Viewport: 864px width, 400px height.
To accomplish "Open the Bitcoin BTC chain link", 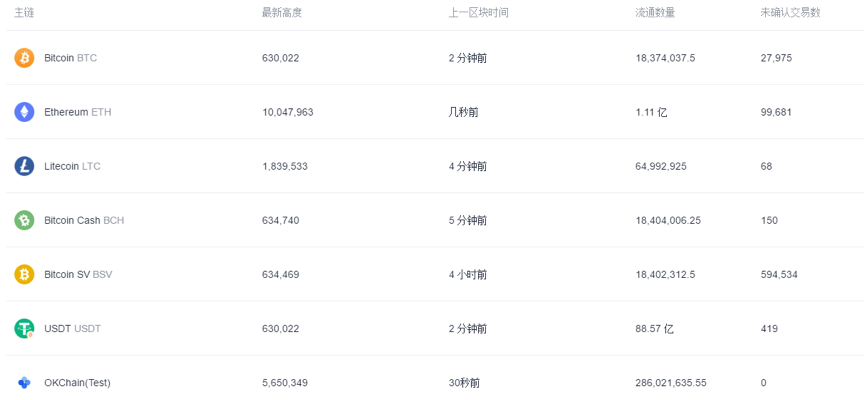I will click(x=70, y=58).
